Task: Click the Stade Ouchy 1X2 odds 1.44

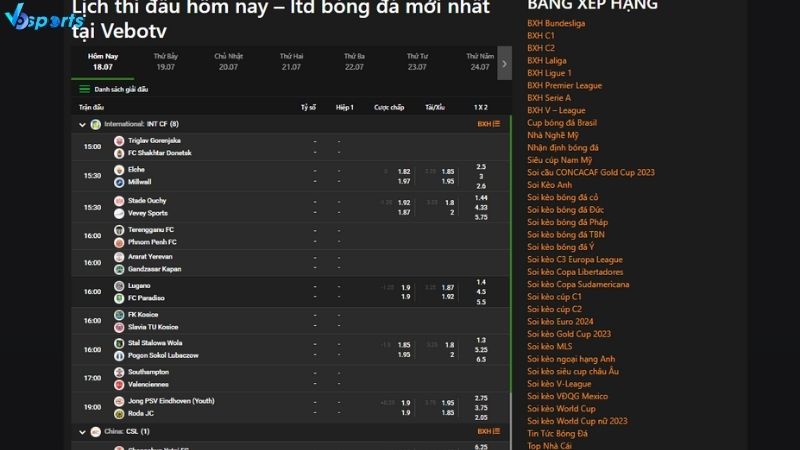Action: tap(481, 198)
